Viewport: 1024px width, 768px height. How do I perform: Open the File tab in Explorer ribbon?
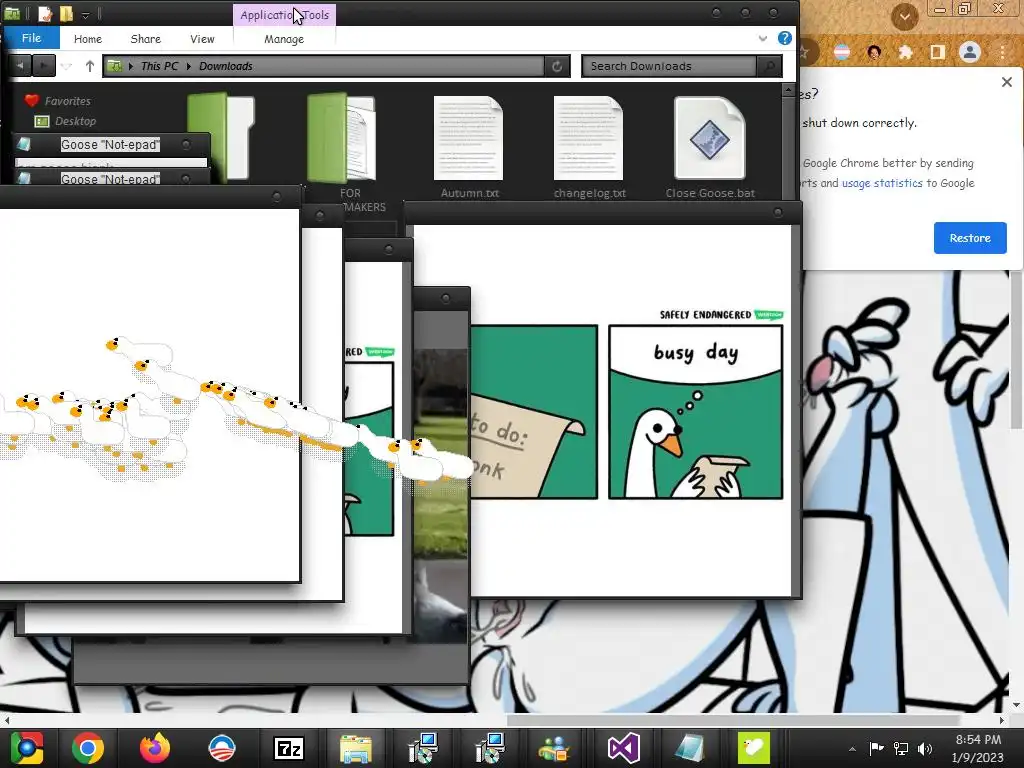(x=31, y=38)
